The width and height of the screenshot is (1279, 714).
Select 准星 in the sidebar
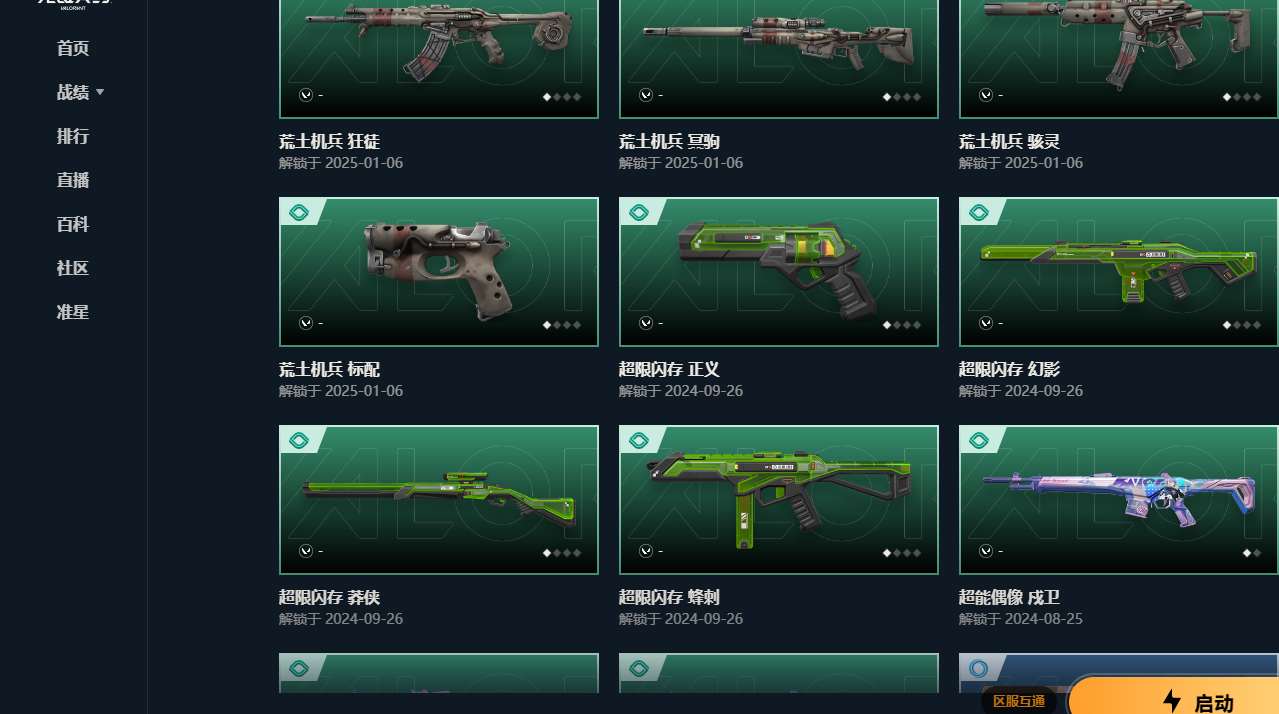click(x=73, y=312)
